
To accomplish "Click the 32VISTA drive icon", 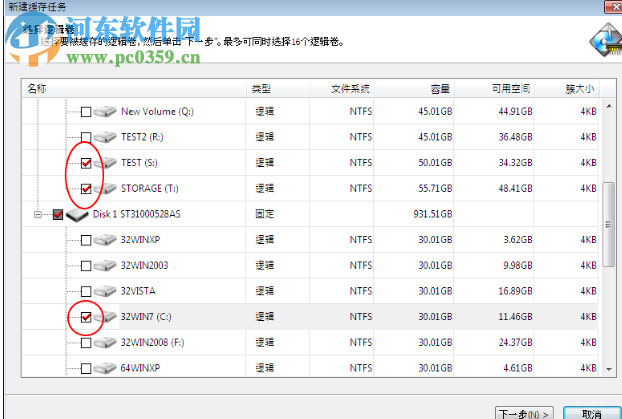I will click(x=105, y=291).
